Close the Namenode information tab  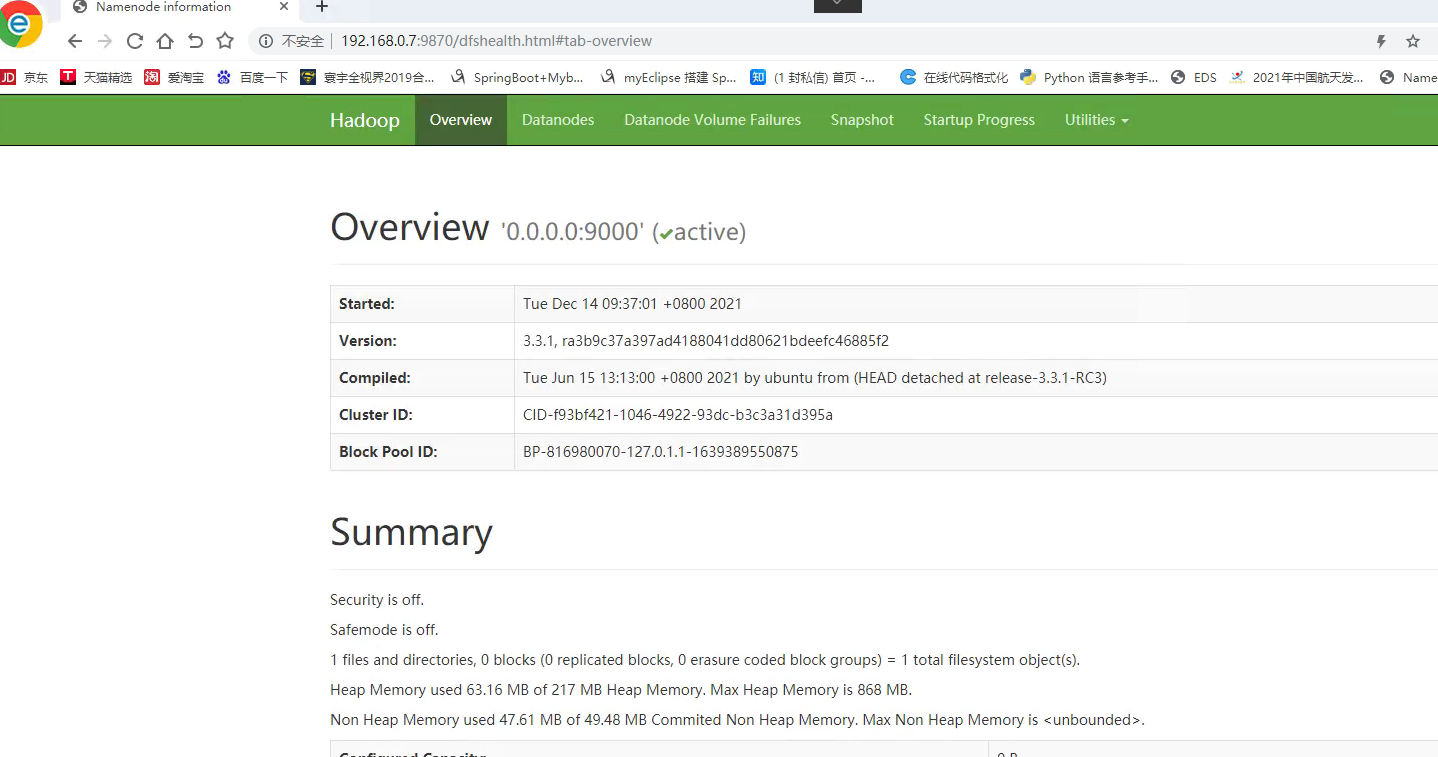pyautogui.click(x=284, y=7)
